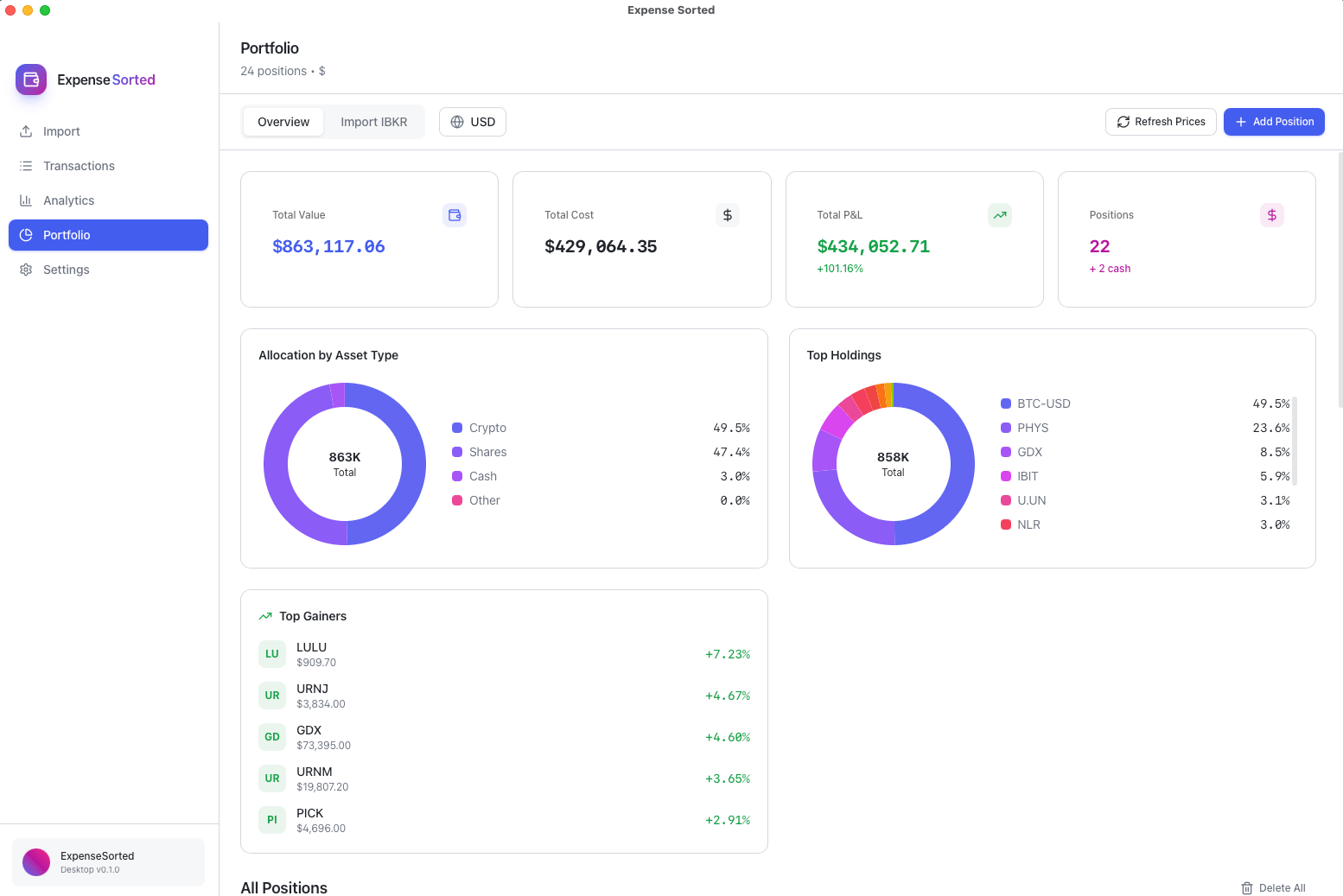Click the Analytics bar chart icon
Viewport: 1343px width, 896px height.
(26, 200)
